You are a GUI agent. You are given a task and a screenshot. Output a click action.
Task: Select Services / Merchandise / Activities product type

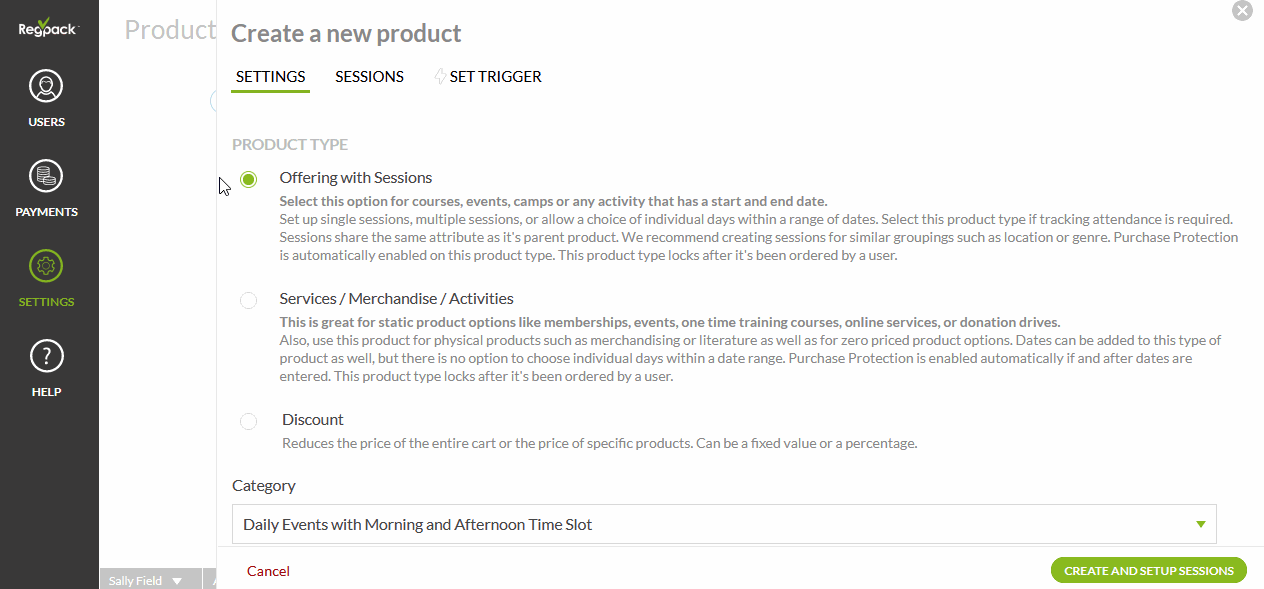point(249,300)
